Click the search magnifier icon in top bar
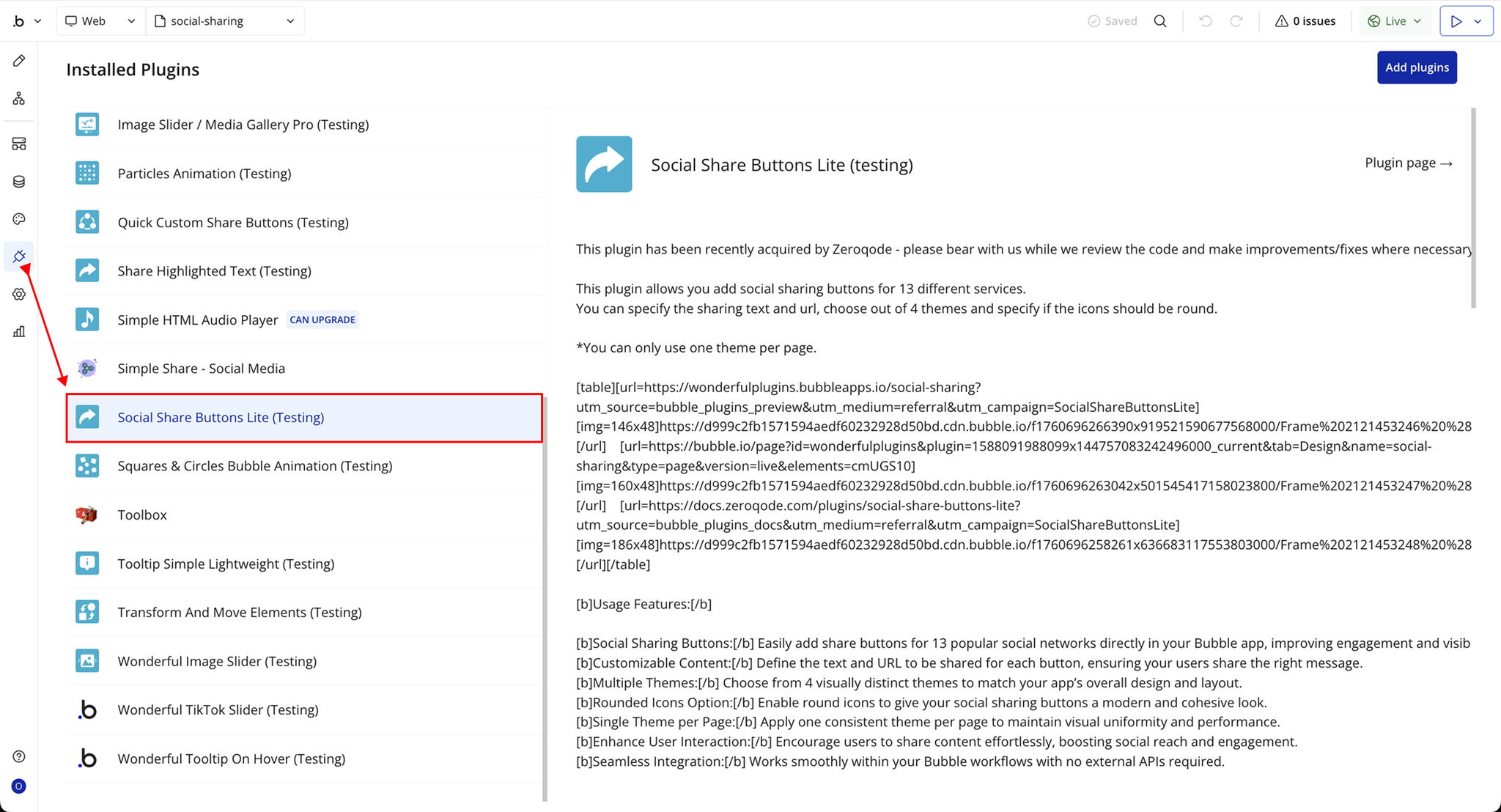This screenshot has width=1501, height=812. click(1160, 21)
